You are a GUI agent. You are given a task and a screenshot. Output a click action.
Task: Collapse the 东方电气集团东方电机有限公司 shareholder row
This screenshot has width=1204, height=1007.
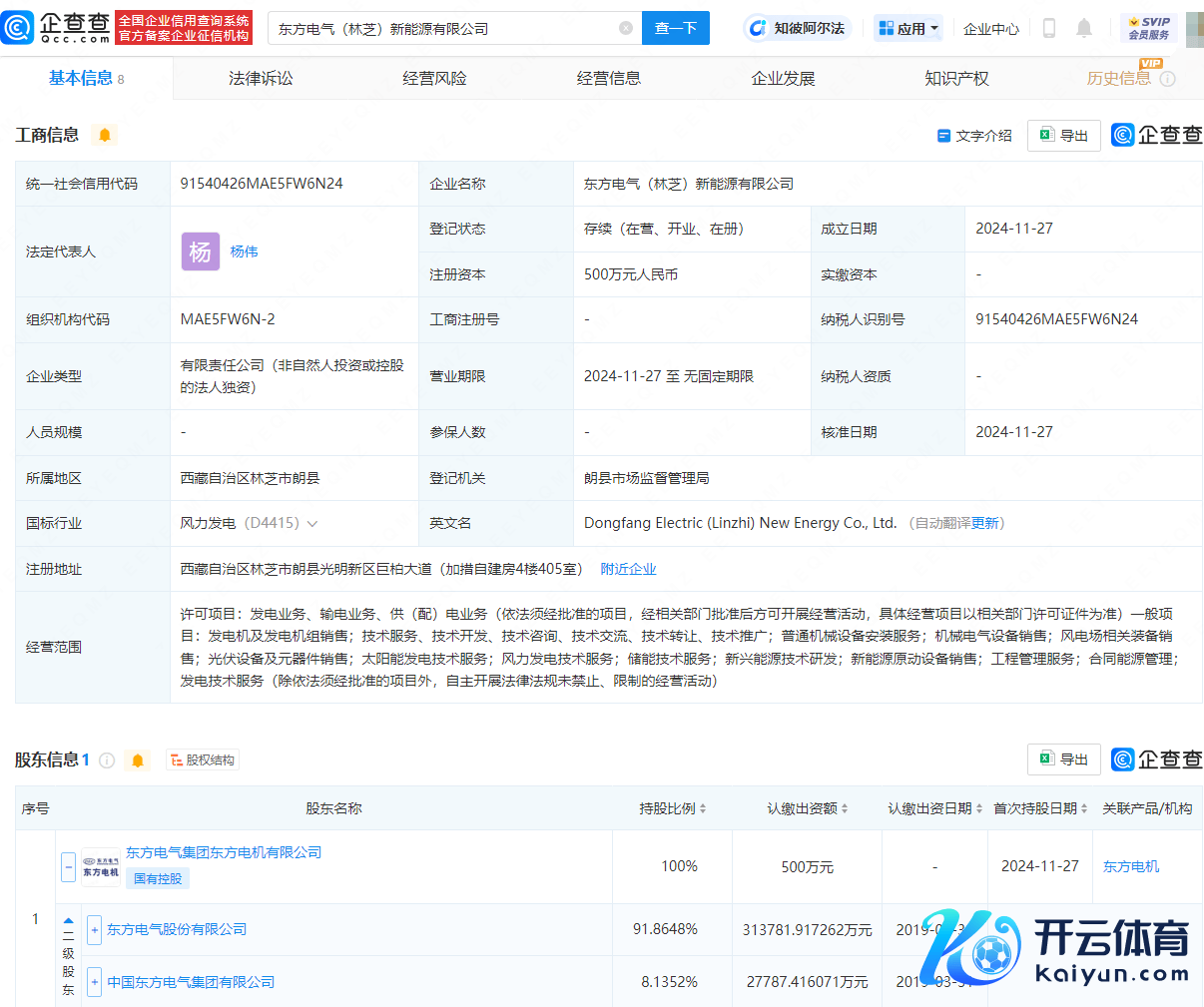coord(68,866)
